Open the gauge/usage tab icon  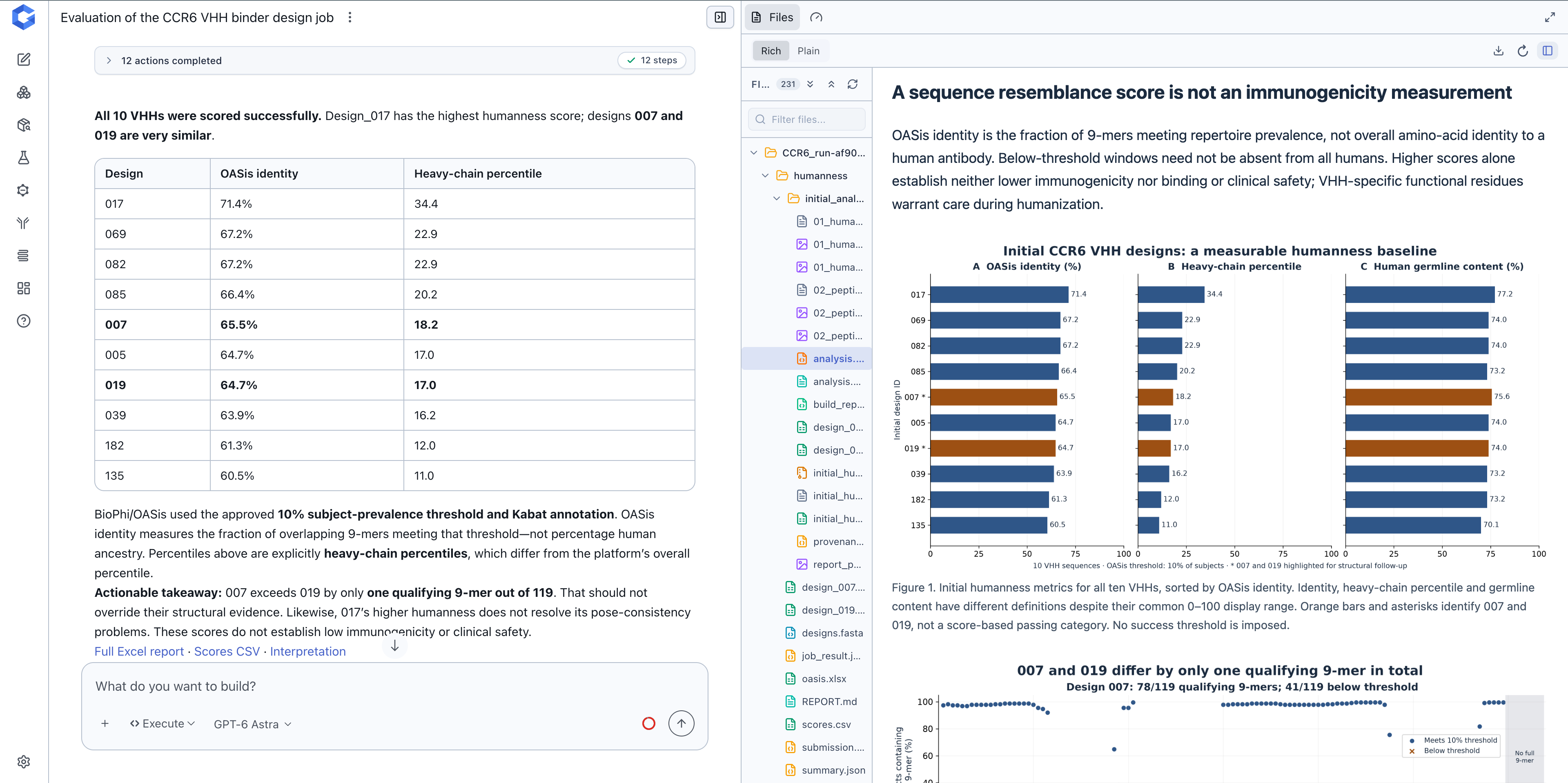coord(816,17)
